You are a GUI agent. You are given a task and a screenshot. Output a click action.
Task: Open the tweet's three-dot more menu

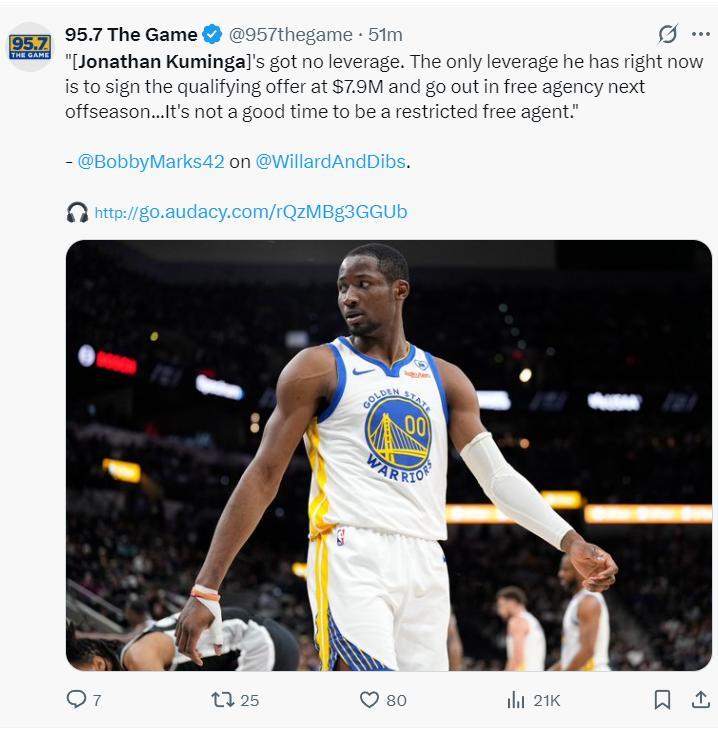pyautogui.click(x=701, y=34)
